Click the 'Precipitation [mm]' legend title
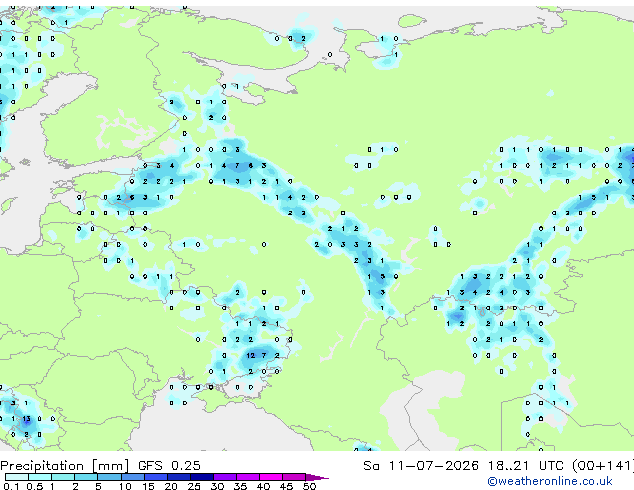Viewport: 634px width, 490px height. [x=65, y=466]
